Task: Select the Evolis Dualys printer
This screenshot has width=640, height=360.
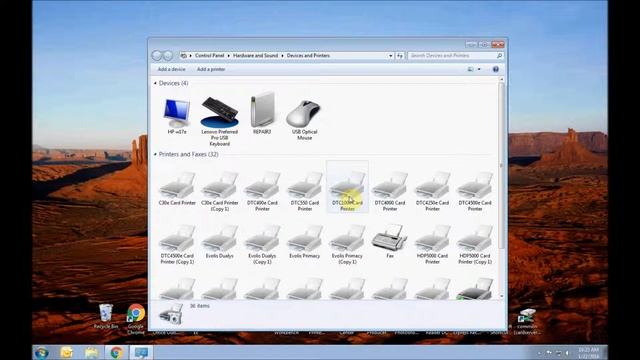Action: [220, 241]
